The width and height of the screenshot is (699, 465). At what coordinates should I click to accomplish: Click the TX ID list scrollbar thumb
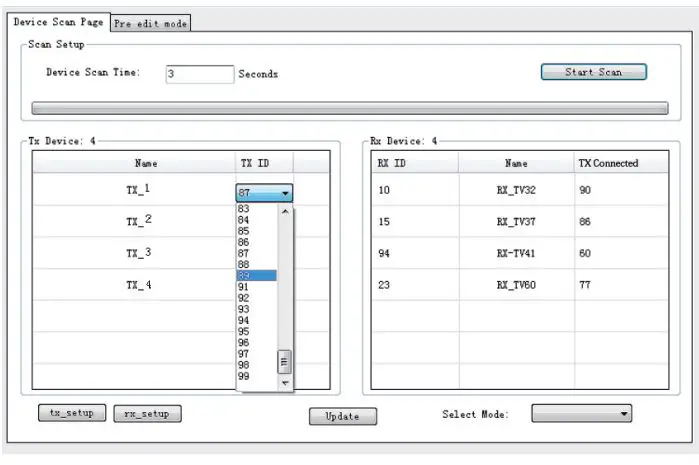pyautogui.click(x=284, y=362)
